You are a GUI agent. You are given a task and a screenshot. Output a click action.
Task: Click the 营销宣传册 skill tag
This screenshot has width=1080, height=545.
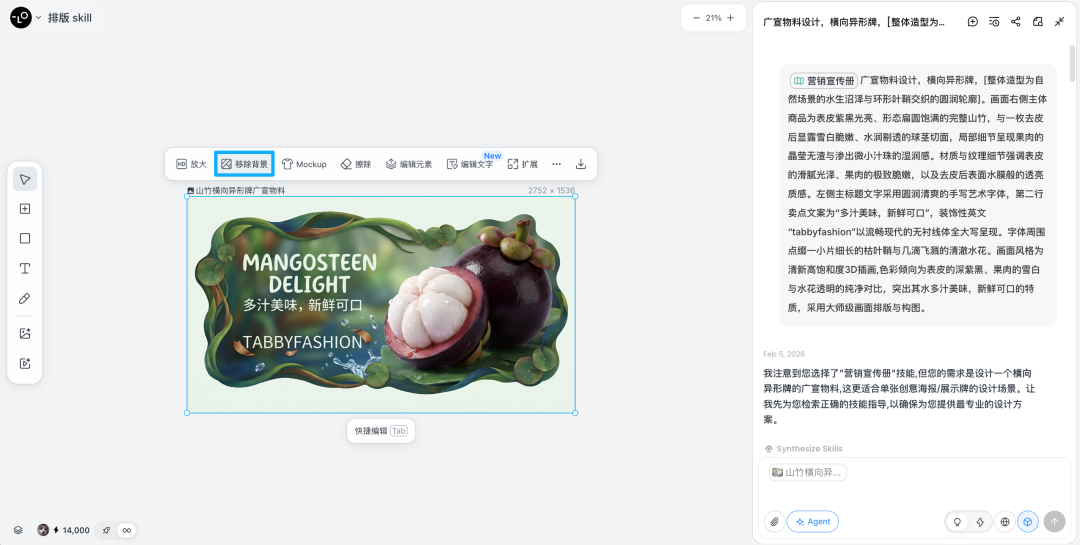(x=824, y=81)
